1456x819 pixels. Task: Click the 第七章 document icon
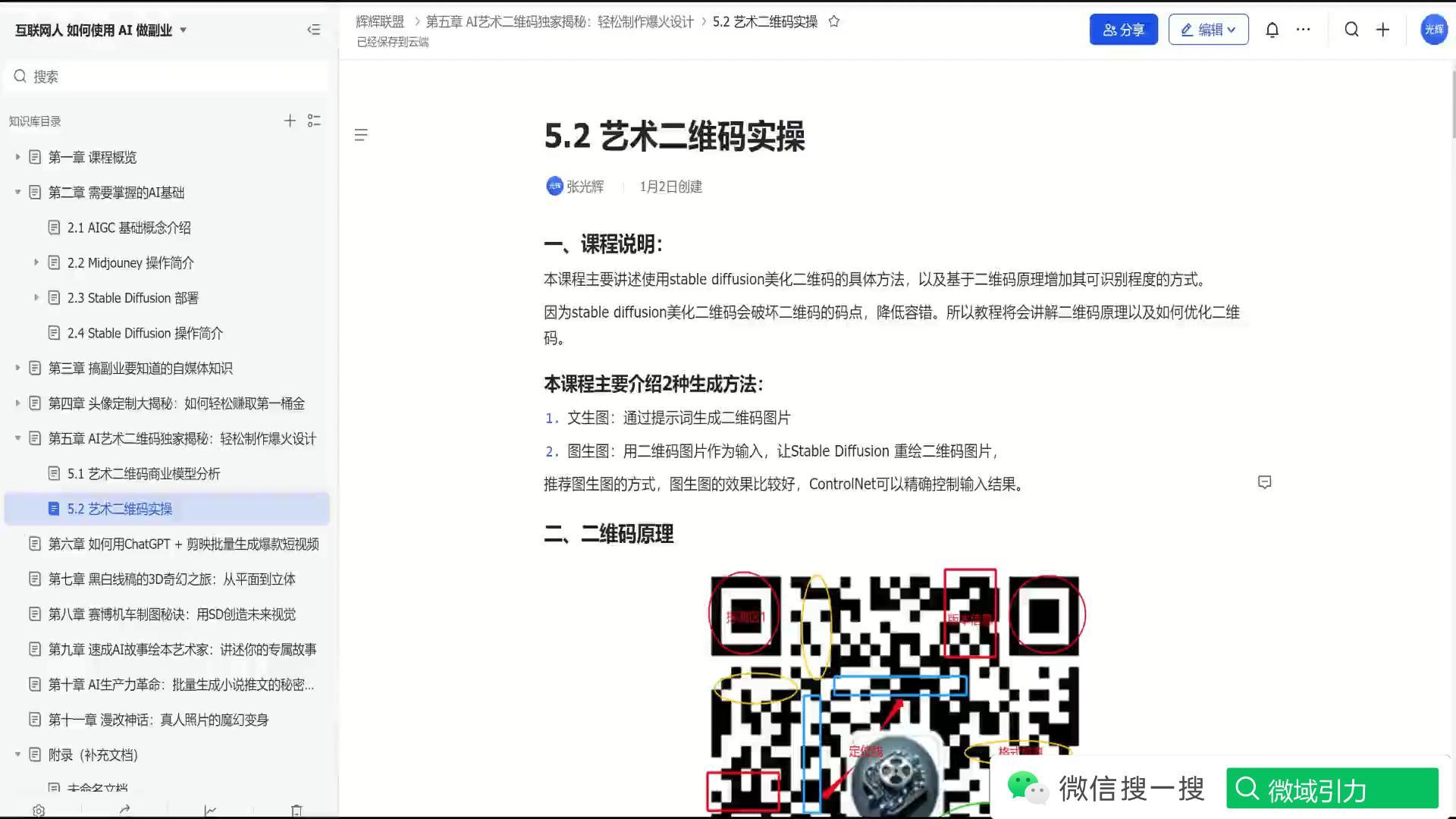tap(35, 579)
